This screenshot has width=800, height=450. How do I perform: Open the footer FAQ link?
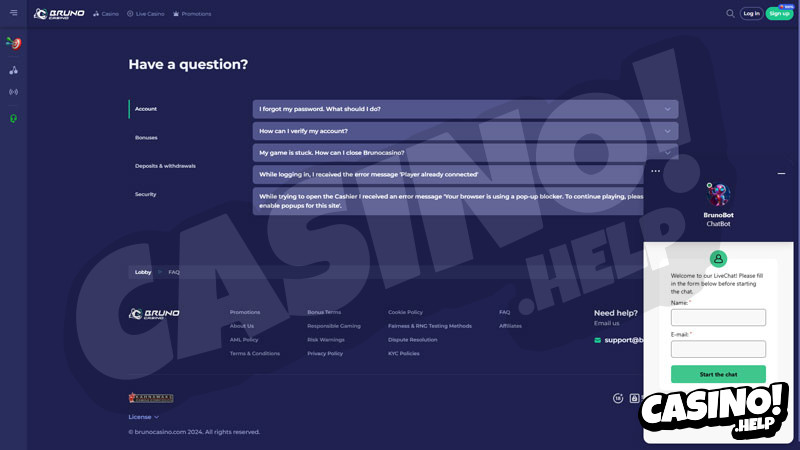(504, 312)
